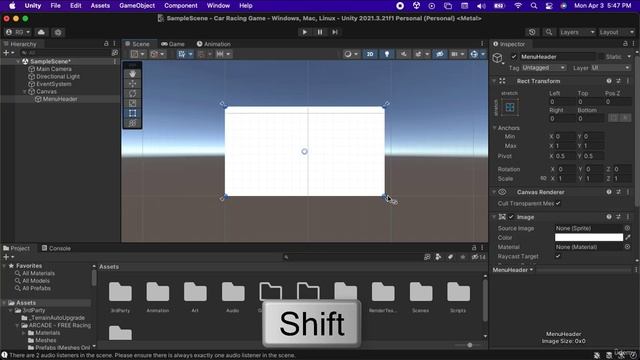Screen dimensions: 640x360
Task: Collapse the Anchors foldout
Action: (x=494, y=128)
